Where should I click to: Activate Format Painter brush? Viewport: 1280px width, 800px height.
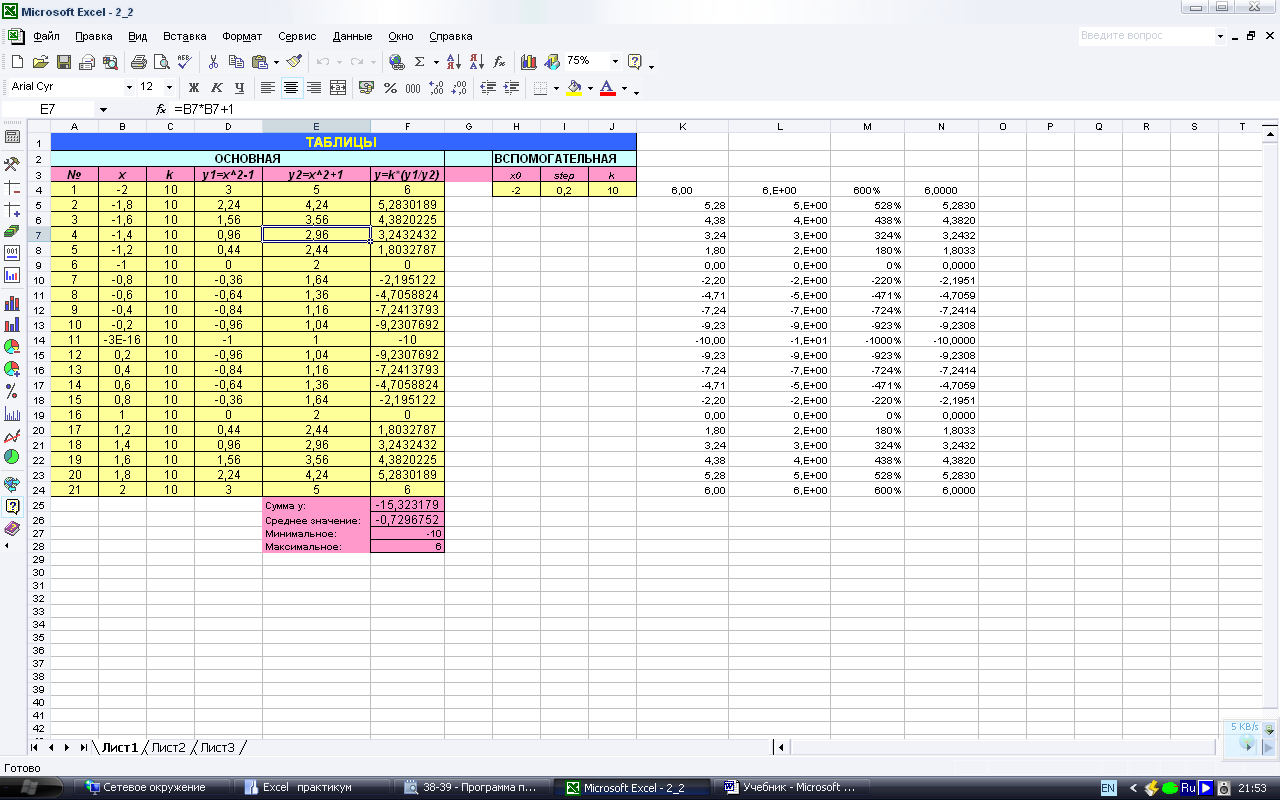pos(293,62)
